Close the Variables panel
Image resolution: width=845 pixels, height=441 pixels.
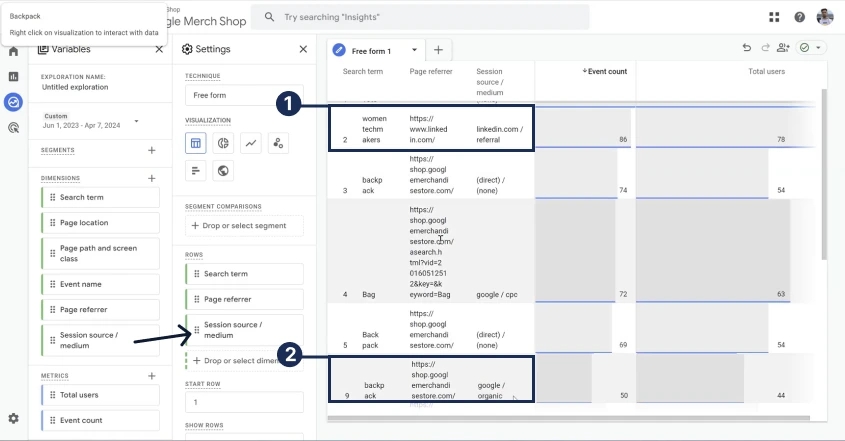tap(159, 49)
